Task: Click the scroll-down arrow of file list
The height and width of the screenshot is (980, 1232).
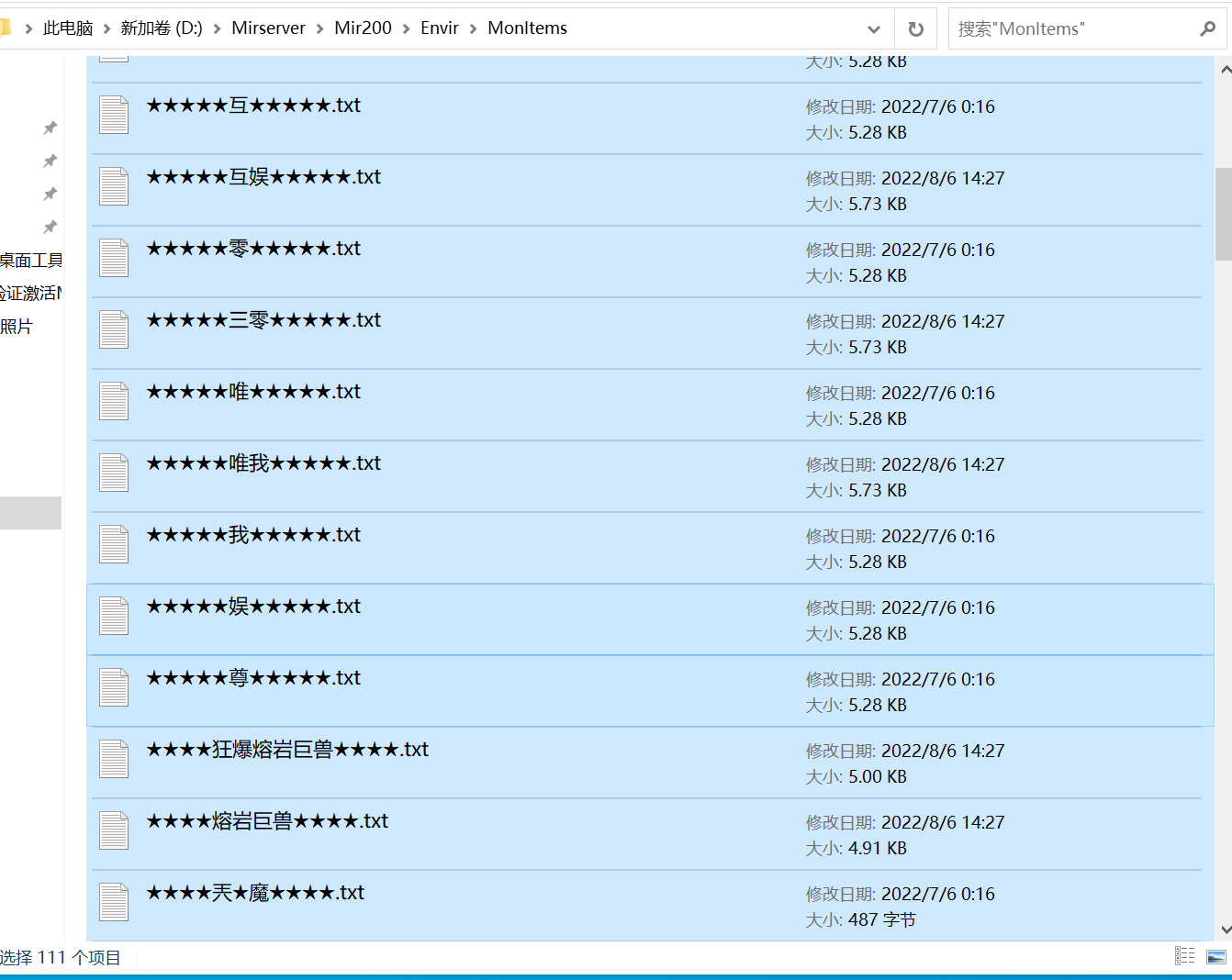Action: coord(1225,929)
